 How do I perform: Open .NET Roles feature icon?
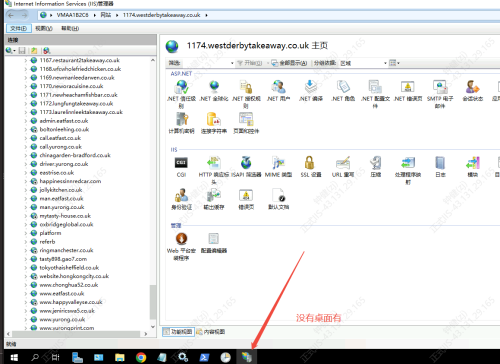pyautogui.click(x=343, y=87)
